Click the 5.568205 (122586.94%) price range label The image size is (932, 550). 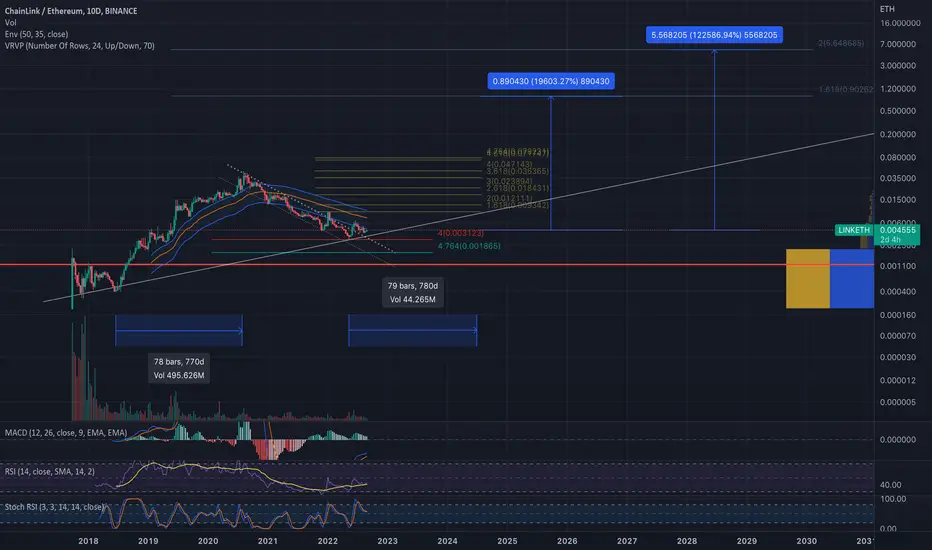pyautogui.click(x=714, y=35)
